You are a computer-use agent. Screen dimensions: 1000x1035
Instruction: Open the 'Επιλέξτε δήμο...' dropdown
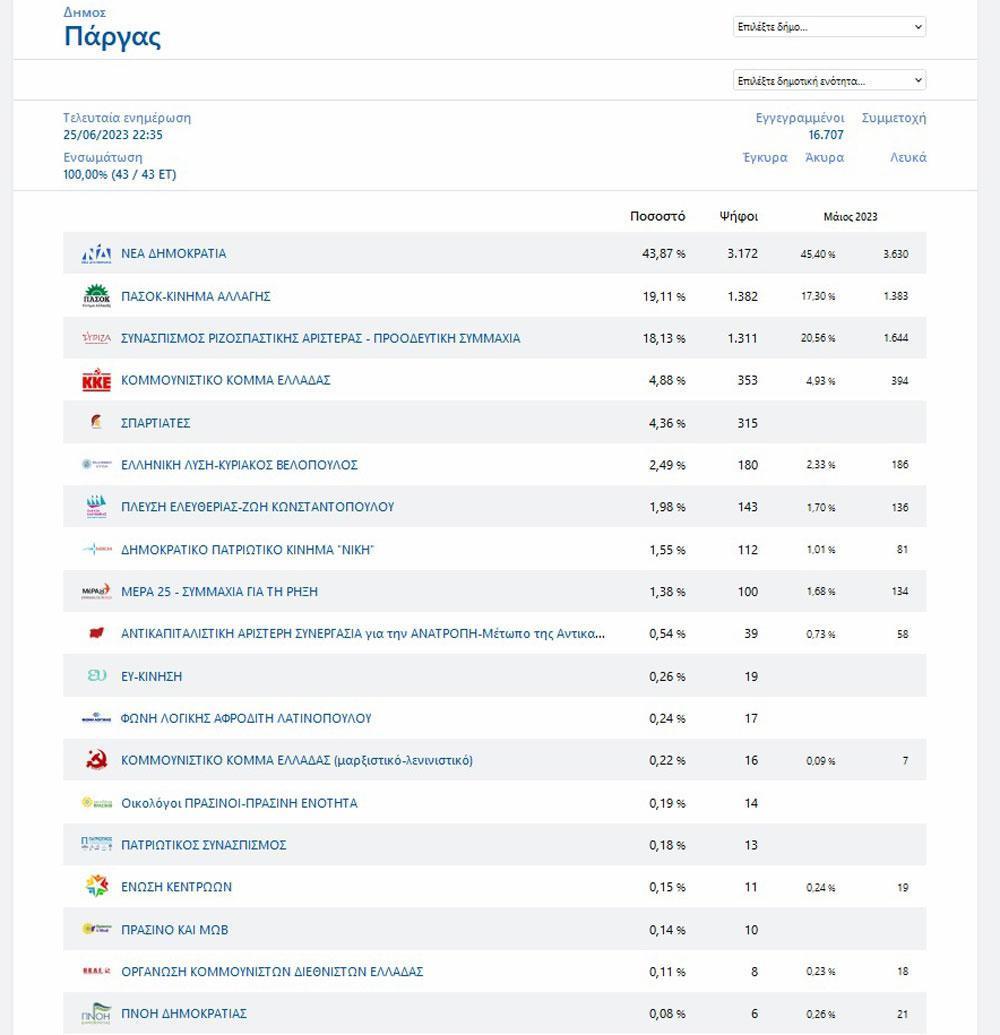pos(829,27)
